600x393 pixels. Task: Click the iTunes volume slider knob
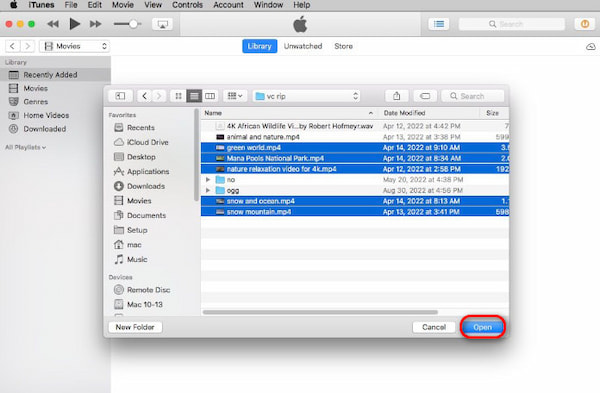click(x=133, y=24)
